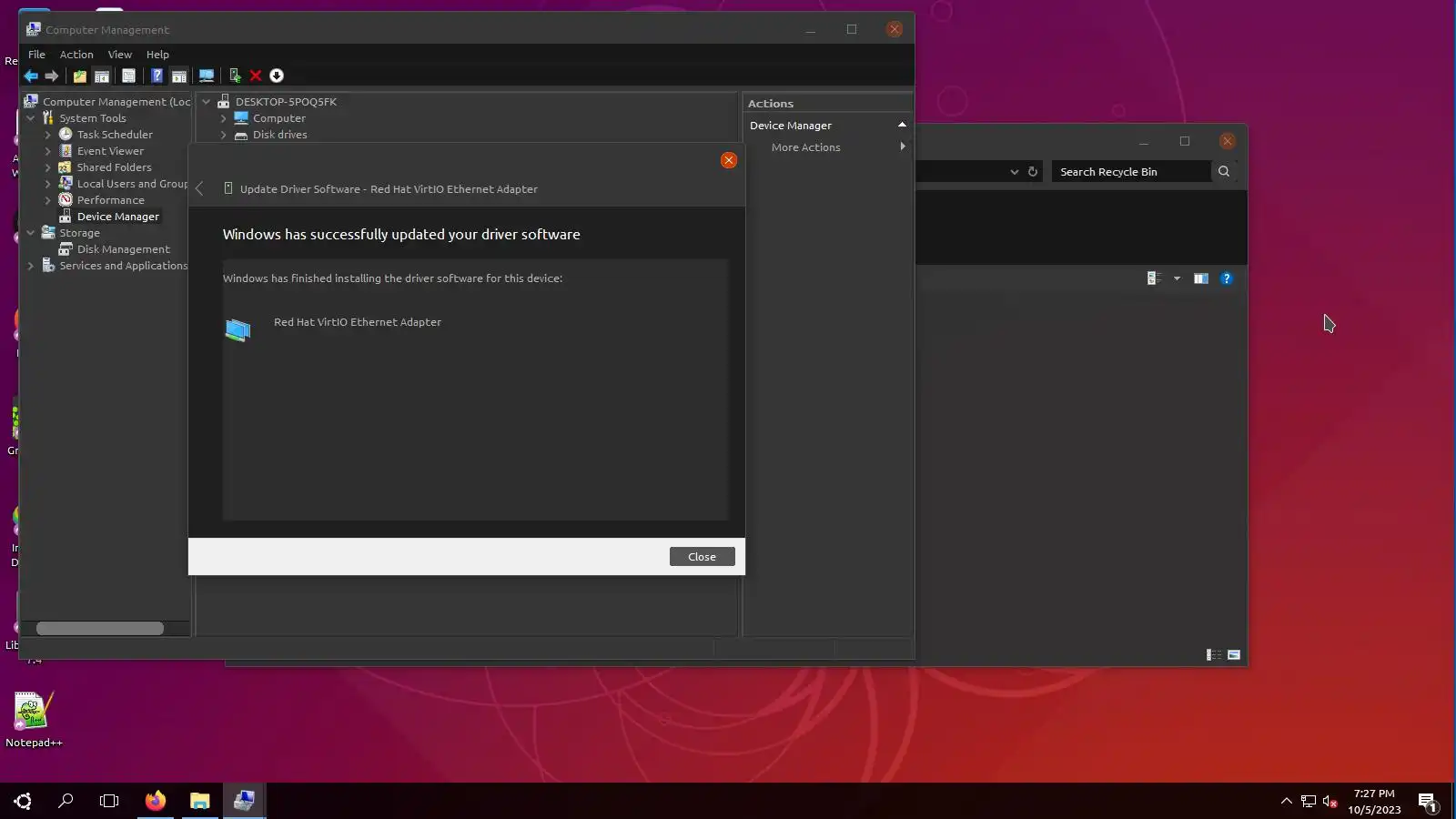This screenshot has height=819, width=1456.
Task: Click the Back arrow in Computer Management toolbar
Action: pyautogui.click(x=31, y=76)
